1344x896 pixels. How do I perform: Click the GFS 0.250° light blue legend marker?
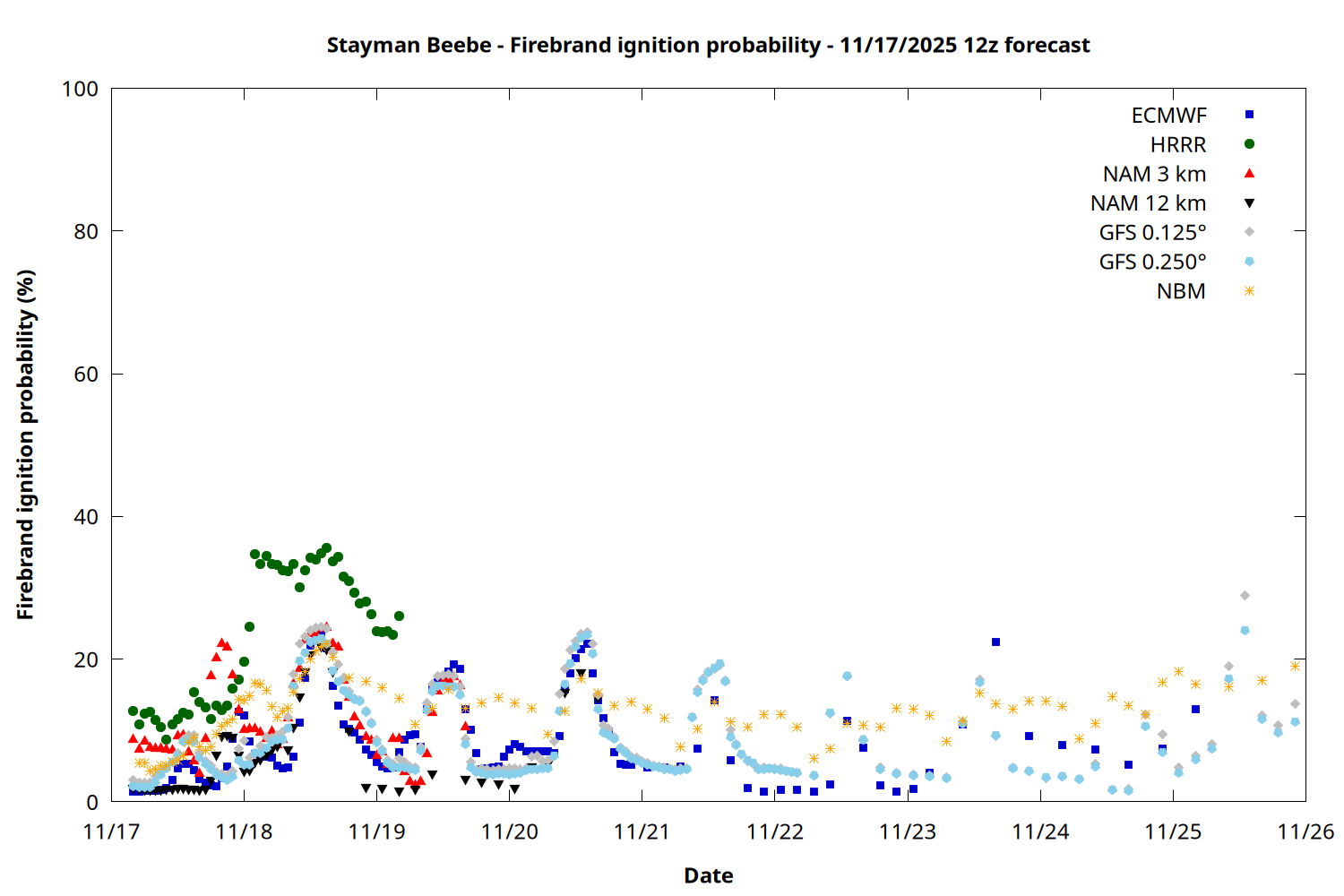click(1249, 262)
